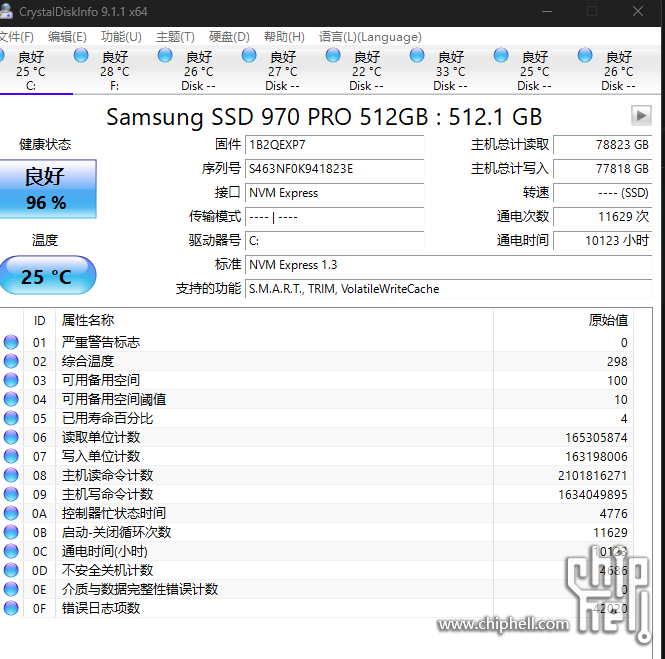
Task: Click the status icon for row 0D 不安全关机计数
Action: [11, 570]
